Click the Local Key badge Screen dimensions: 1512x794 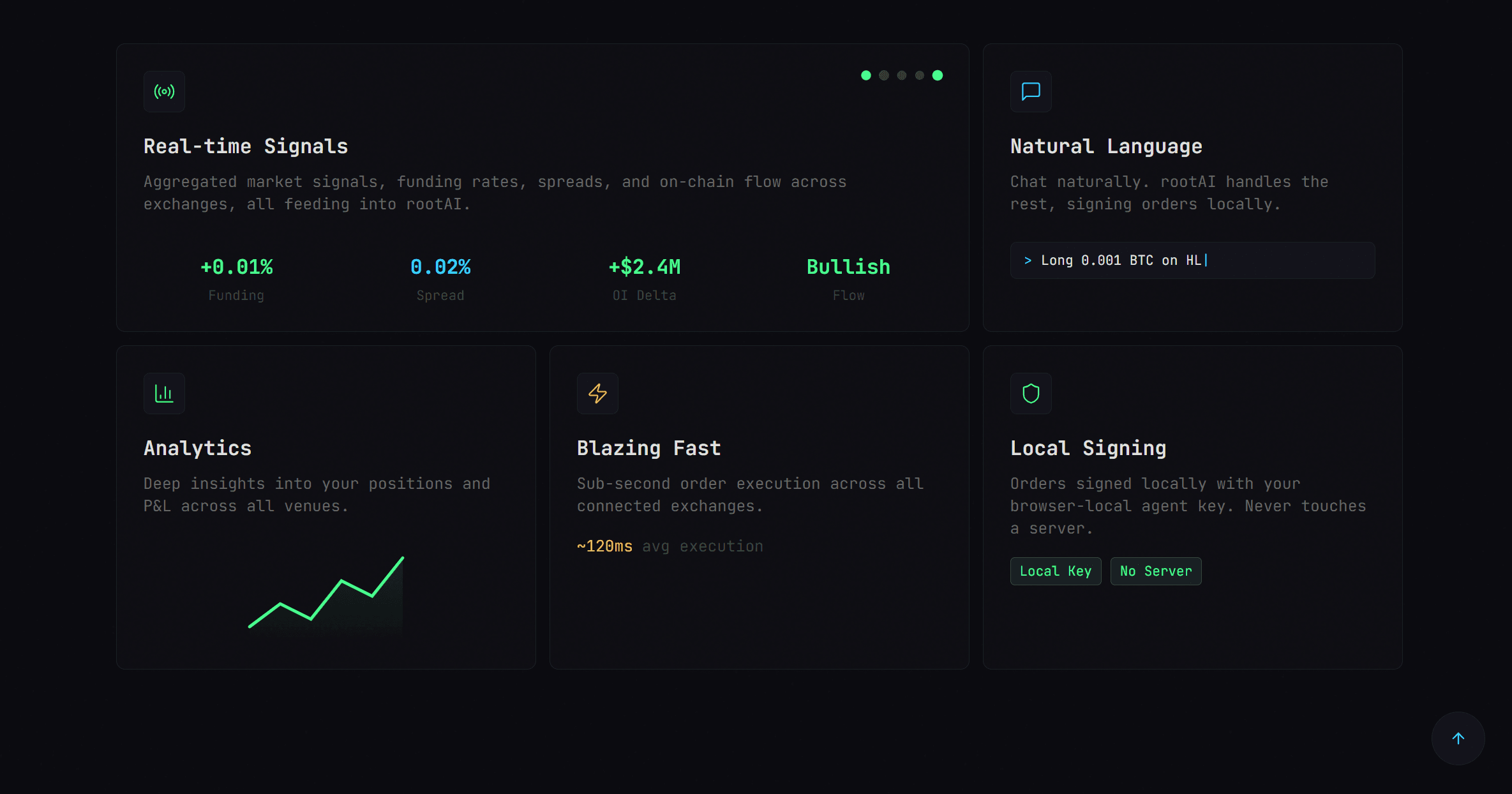coord(1056,571)
